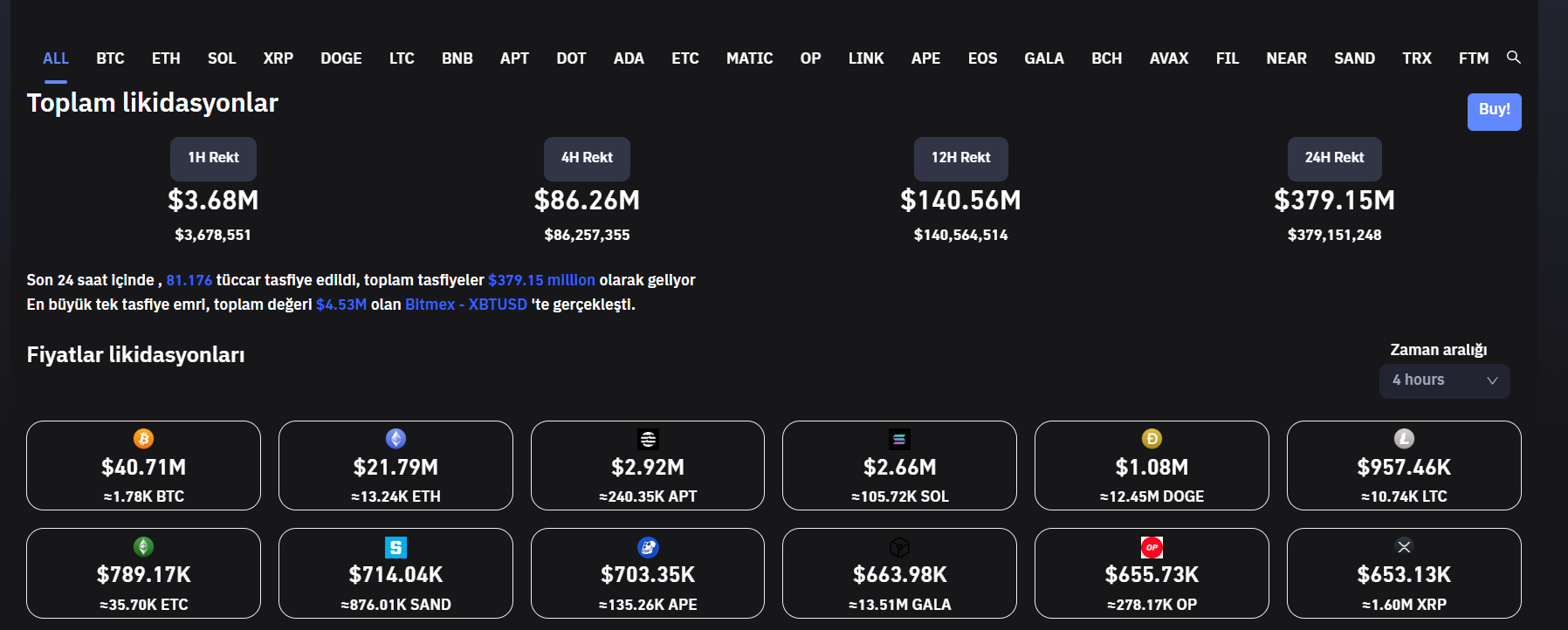The height and width of the screenshot is (630, 1568).
Task: Click the Aptos coin icon
Action: [x=648, y=439]
